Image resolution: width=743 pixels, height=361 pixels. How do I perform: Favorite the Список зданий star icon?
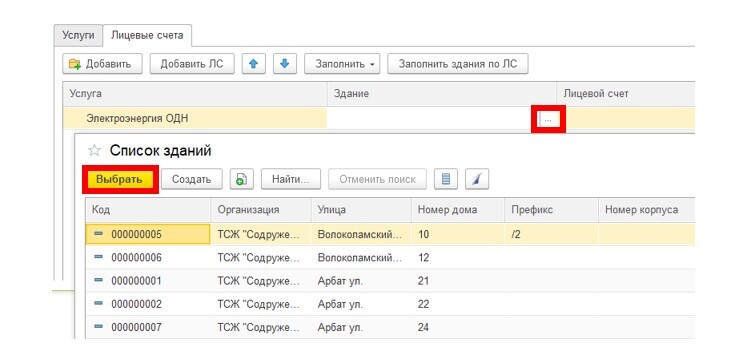pyautogui.click(x=94, y=151)
